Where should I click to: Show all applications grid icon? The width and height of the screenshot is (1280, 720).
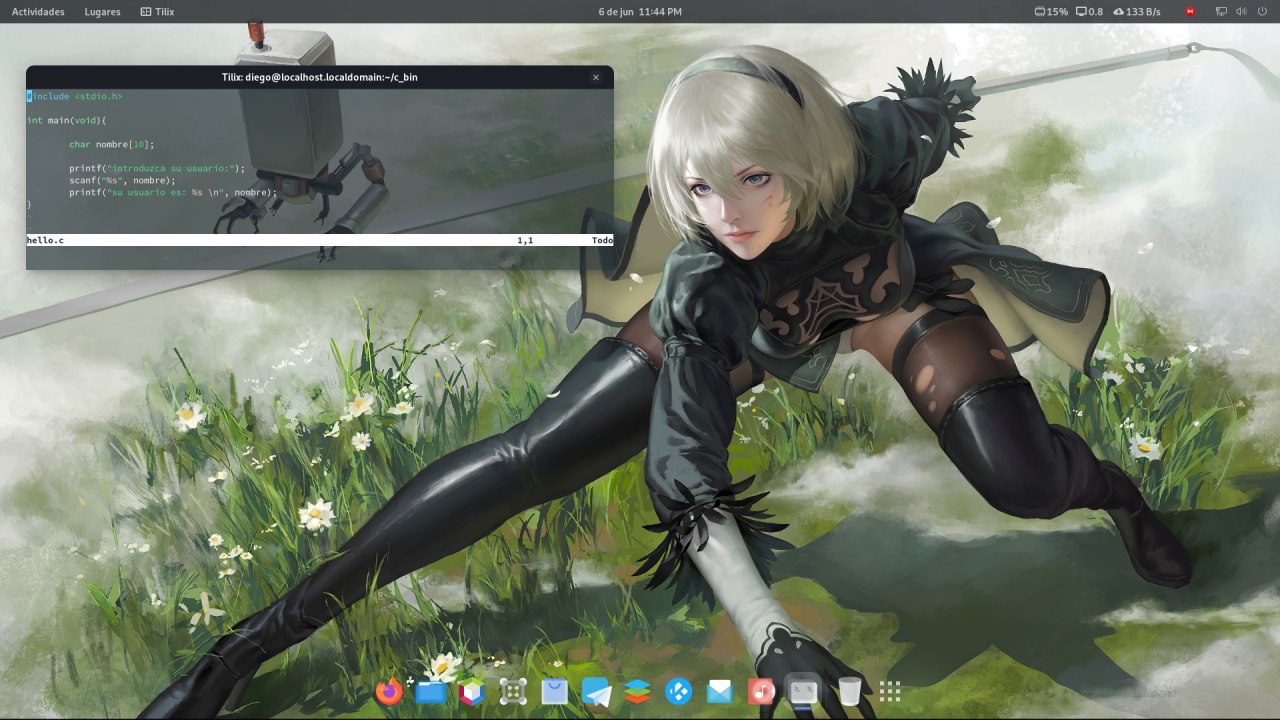[x=890, y=691]
